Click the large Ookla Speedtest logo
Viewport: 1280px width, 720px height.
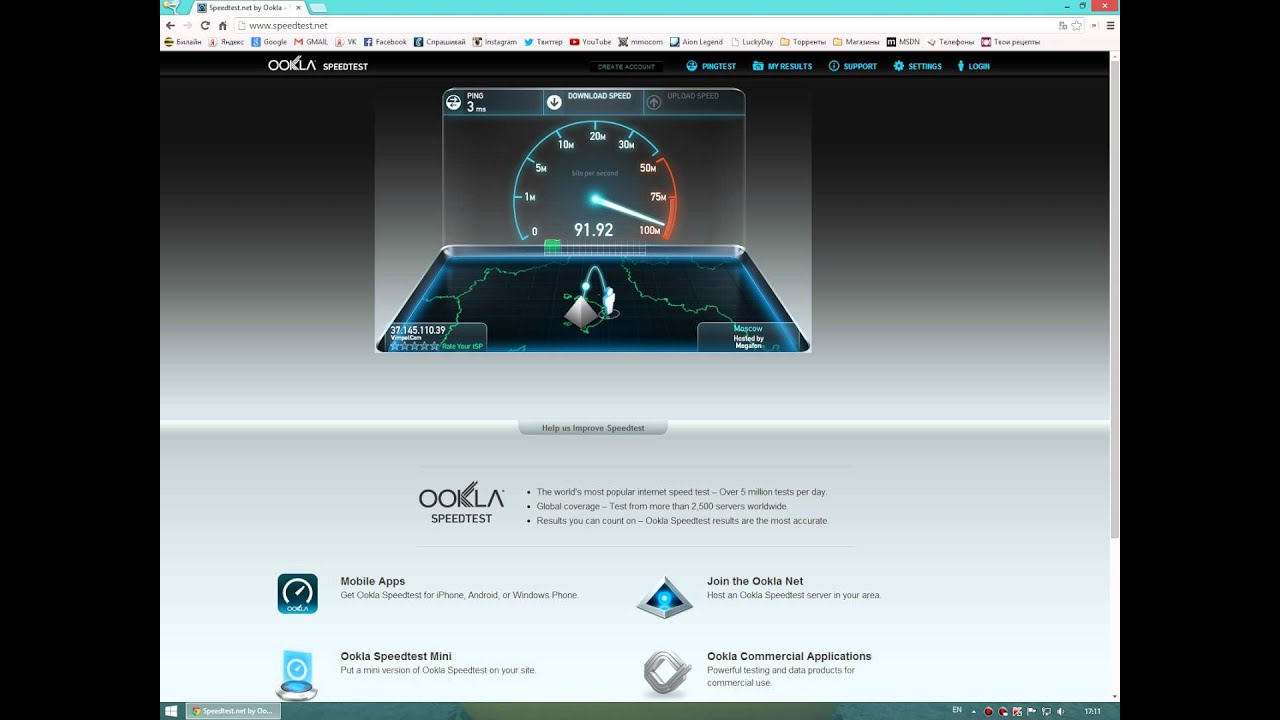point(461,503)
